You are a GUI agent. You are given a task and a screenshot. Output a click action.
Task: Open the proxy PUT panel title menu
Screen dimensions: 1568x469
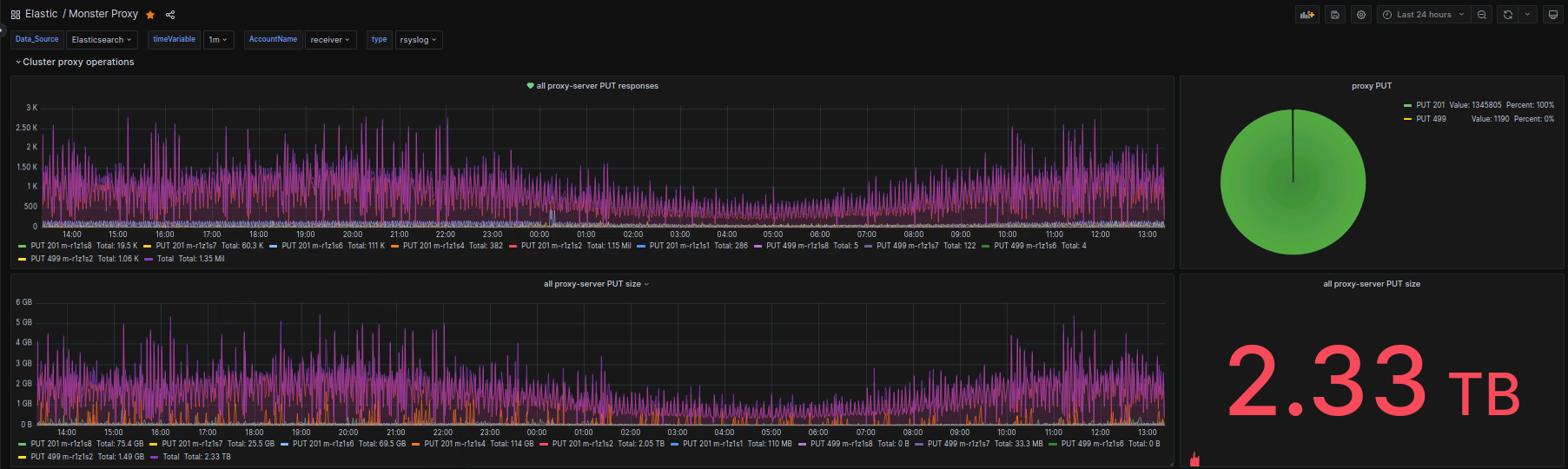click(1371, 86)
